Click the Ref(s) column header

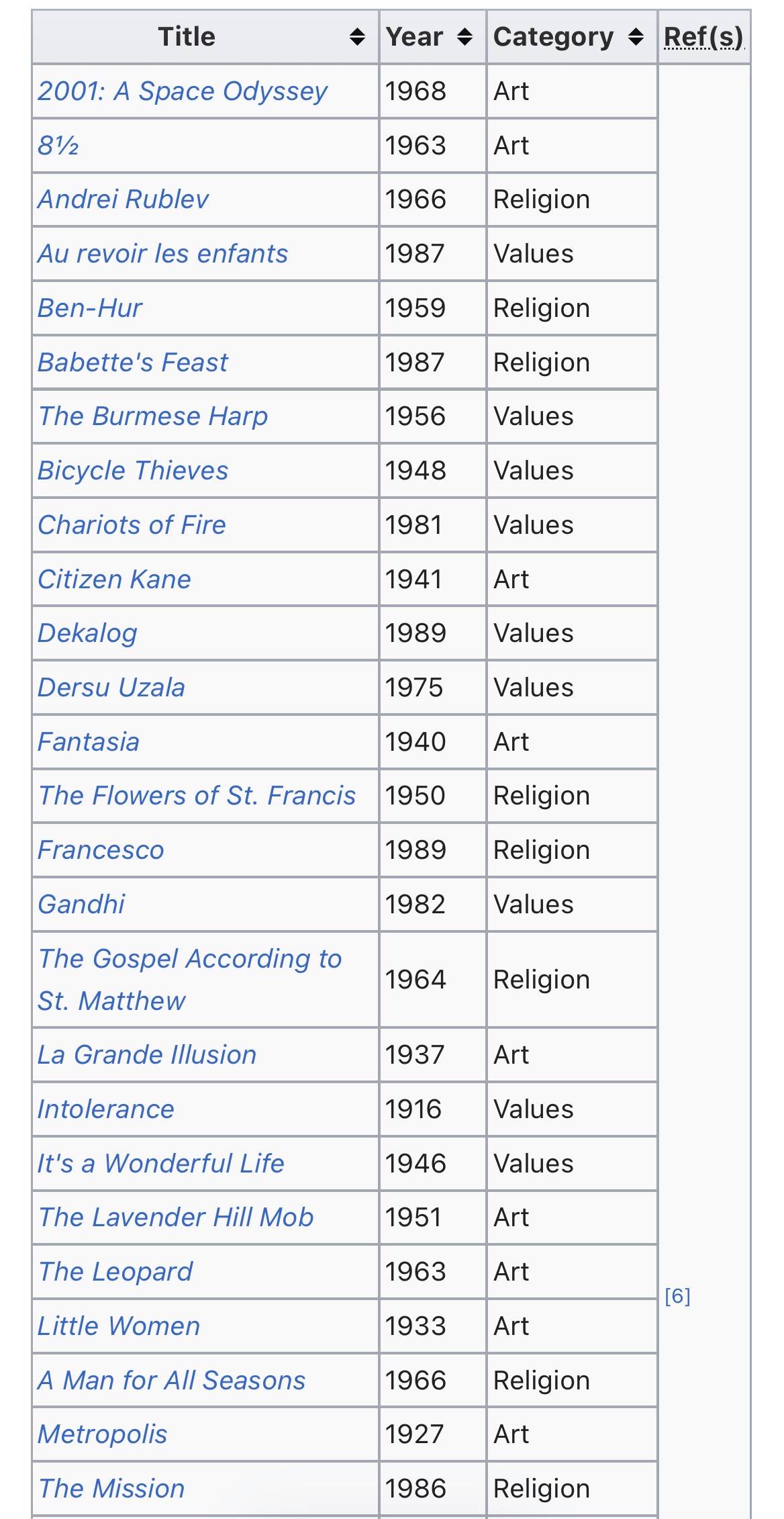[x=704, y=37]
